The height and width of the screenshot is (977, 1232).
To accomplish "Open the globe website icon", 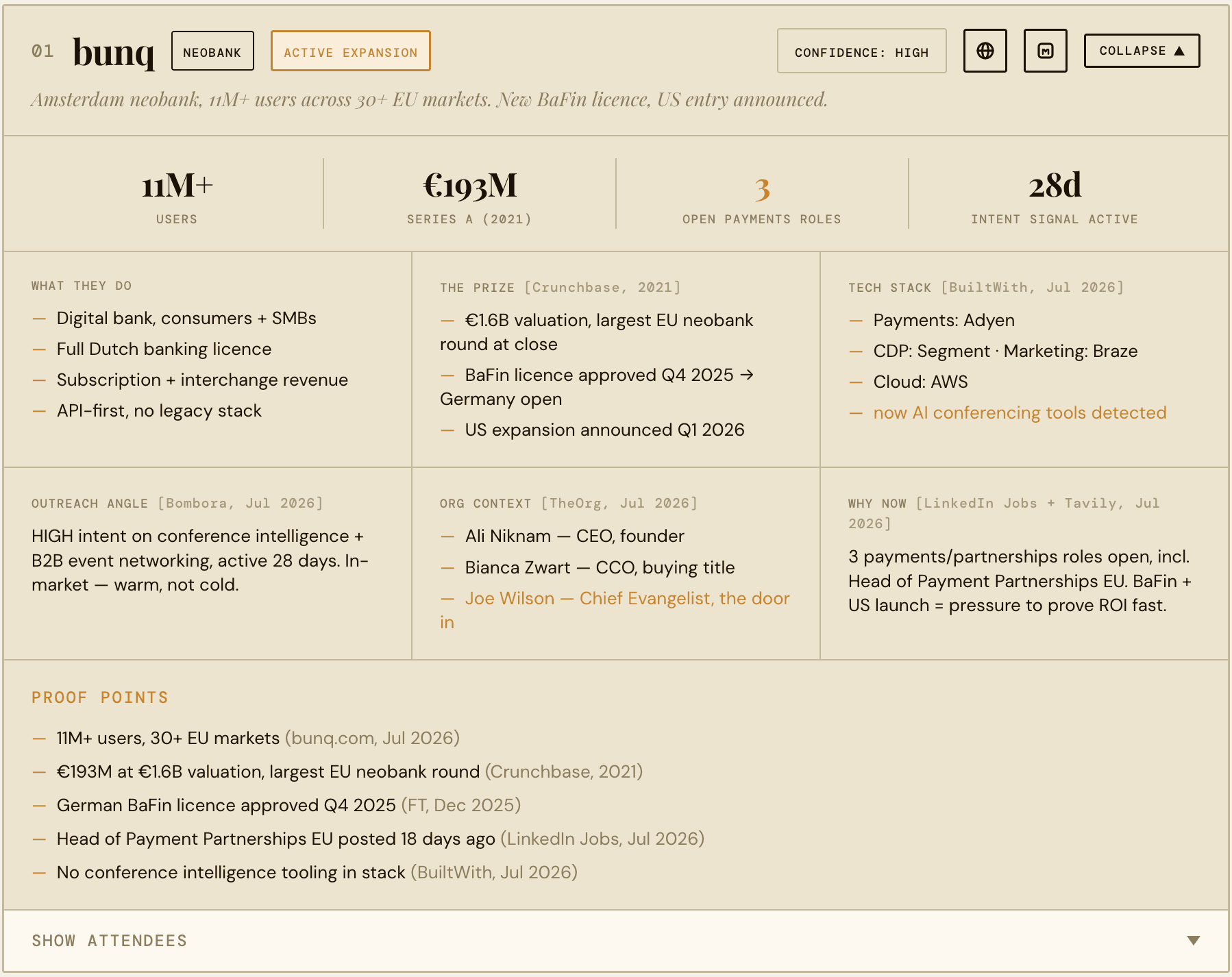I will [x=985, y=51].
